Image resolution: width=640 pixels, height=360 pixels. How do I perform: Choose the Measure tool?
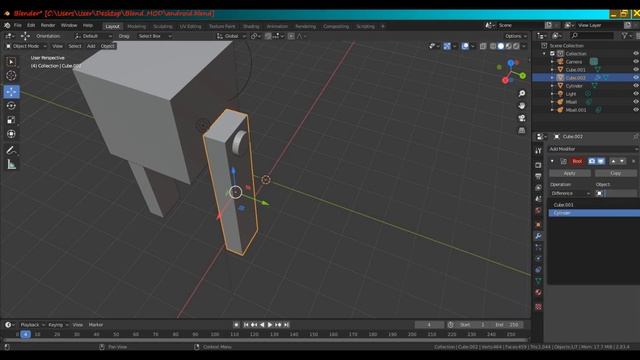click(11, 164)
